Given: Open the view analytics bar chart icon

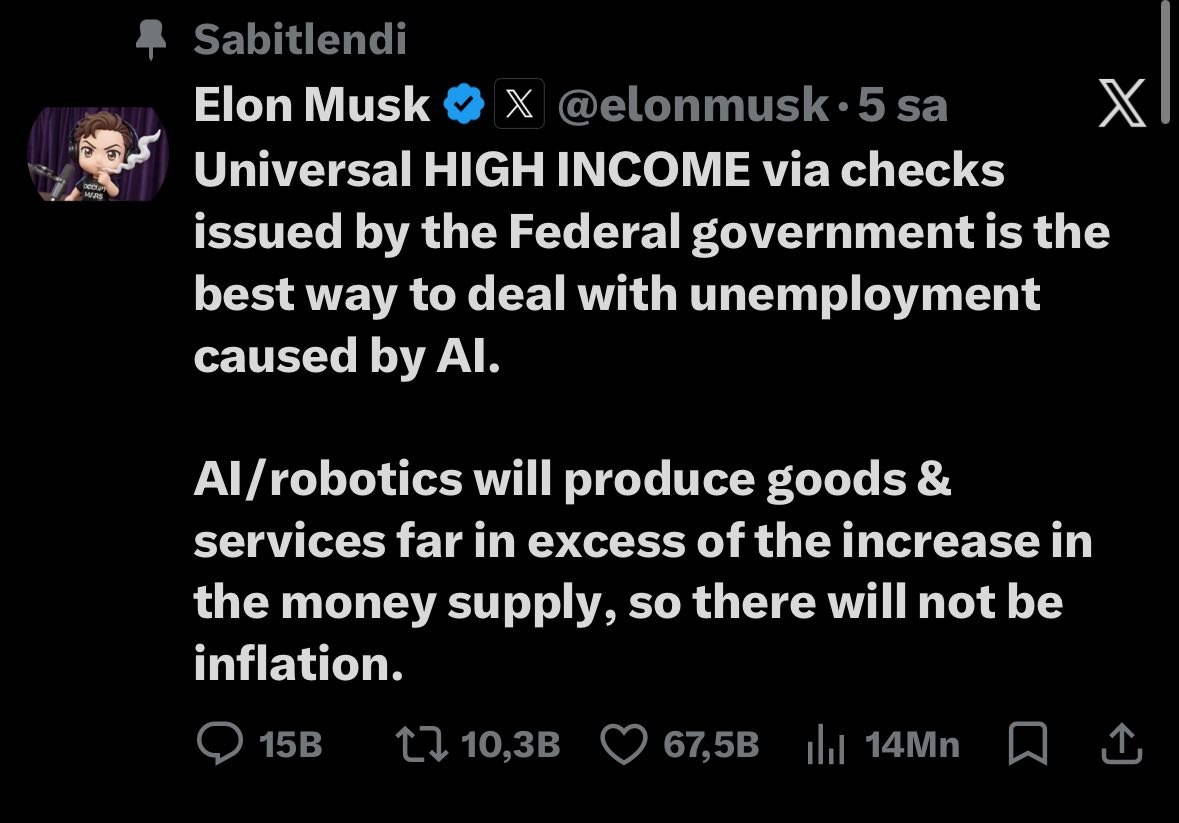Looking at the screenshot, I should pos(826,745).
